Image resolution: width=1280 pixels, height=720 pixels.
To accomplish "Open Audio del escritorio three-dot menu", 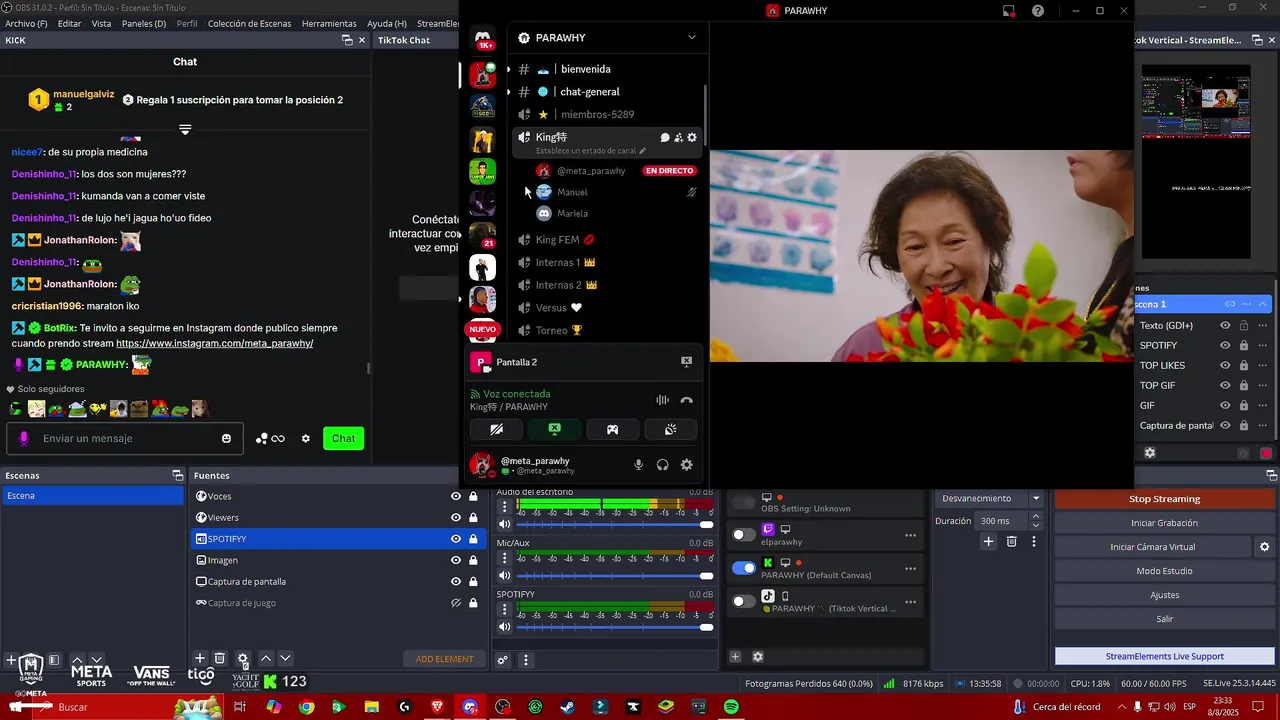I will pos(504,507).
